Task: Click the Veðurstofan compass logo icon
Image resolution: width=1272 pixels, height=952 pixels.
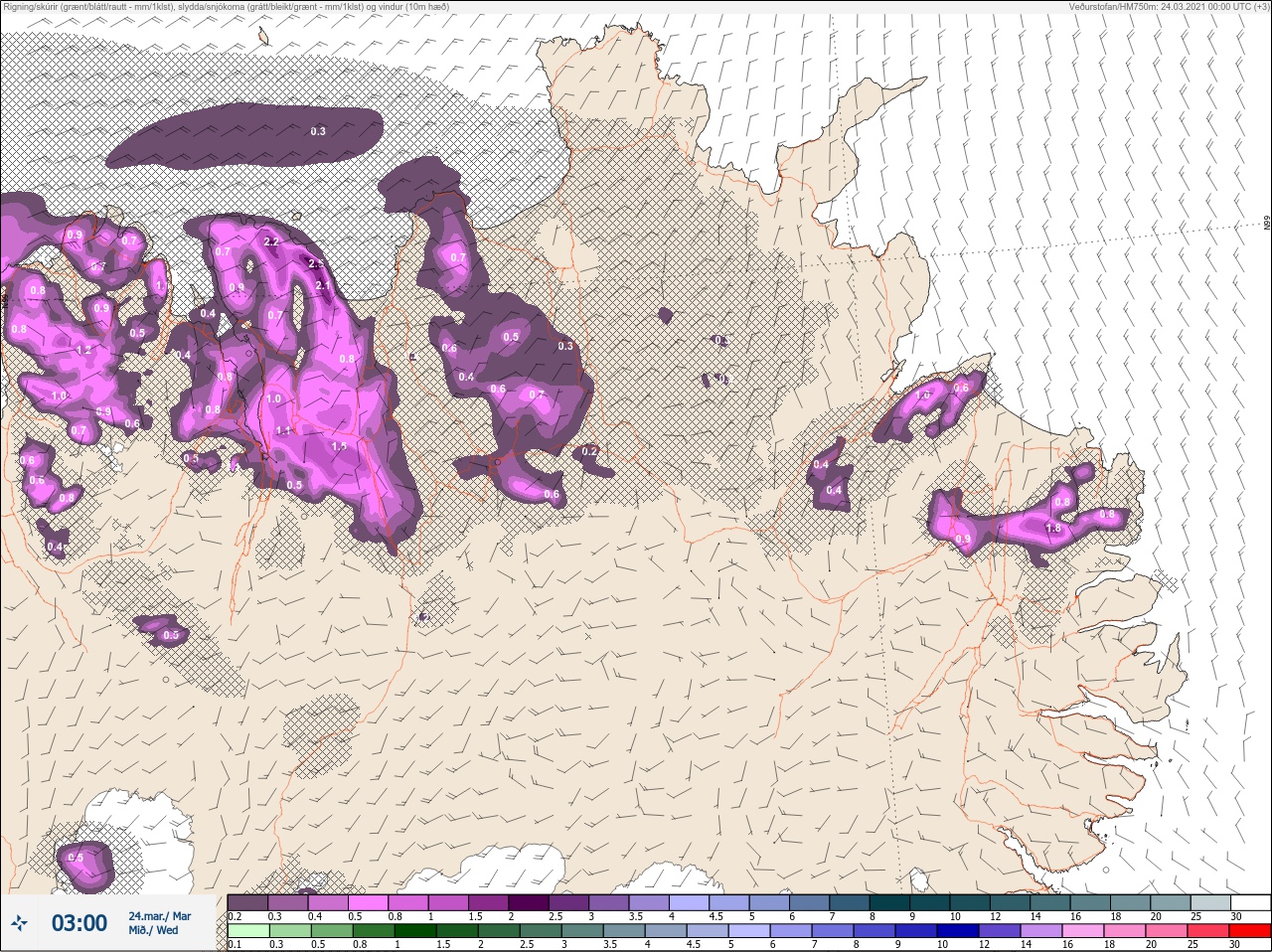Action: pyautogui.click(x=19, y=923)
